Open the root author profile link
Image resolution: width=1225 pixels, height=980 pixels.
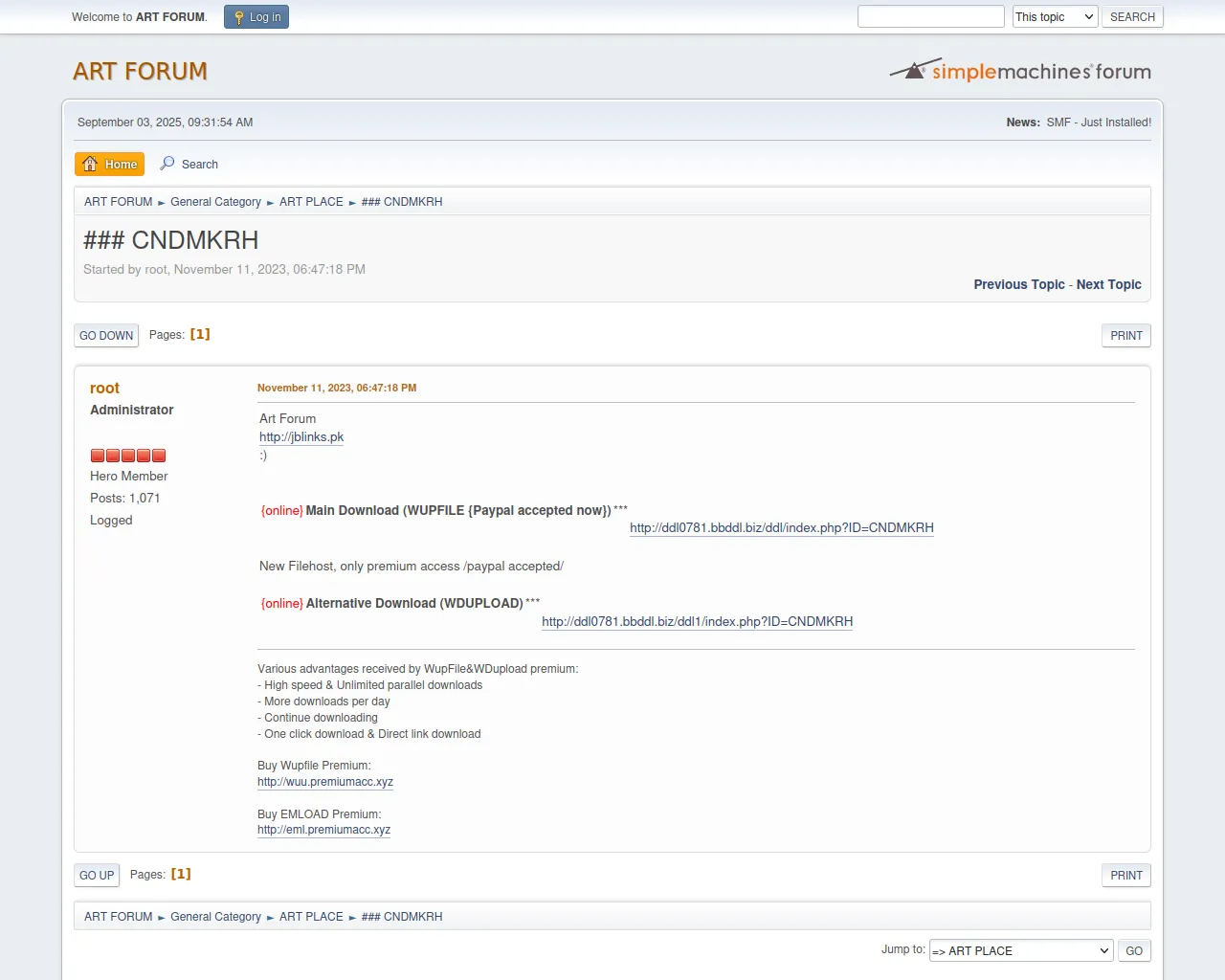[104, 388]
